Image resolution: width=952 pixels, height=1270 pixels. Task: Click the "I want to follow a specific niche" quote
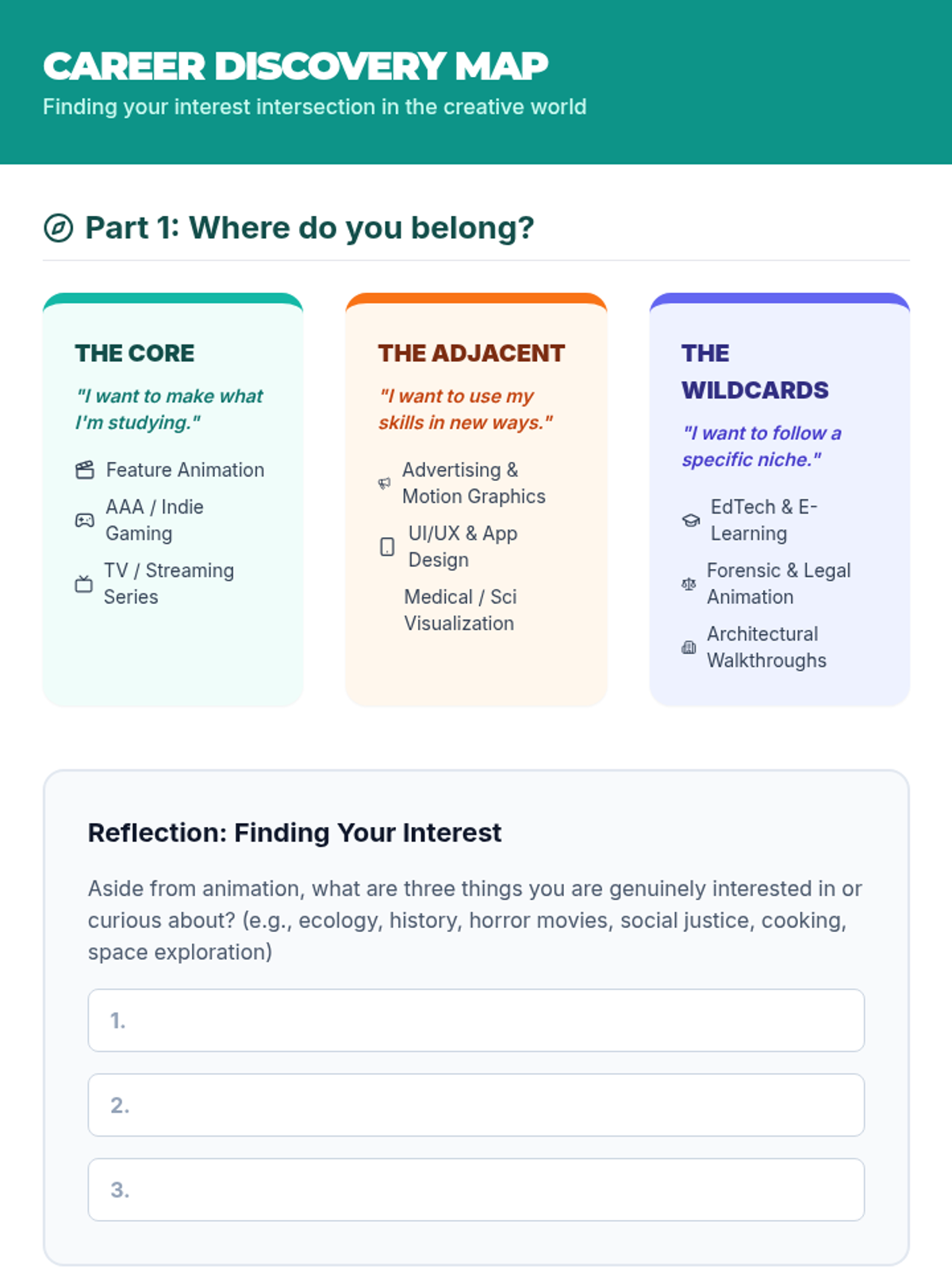[762, 446]
